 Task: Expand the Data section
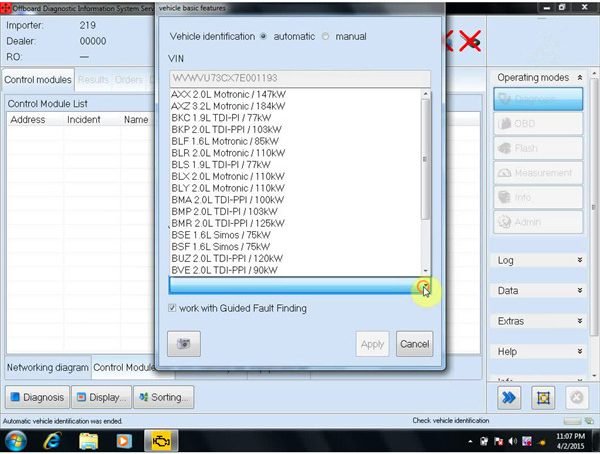580,291
